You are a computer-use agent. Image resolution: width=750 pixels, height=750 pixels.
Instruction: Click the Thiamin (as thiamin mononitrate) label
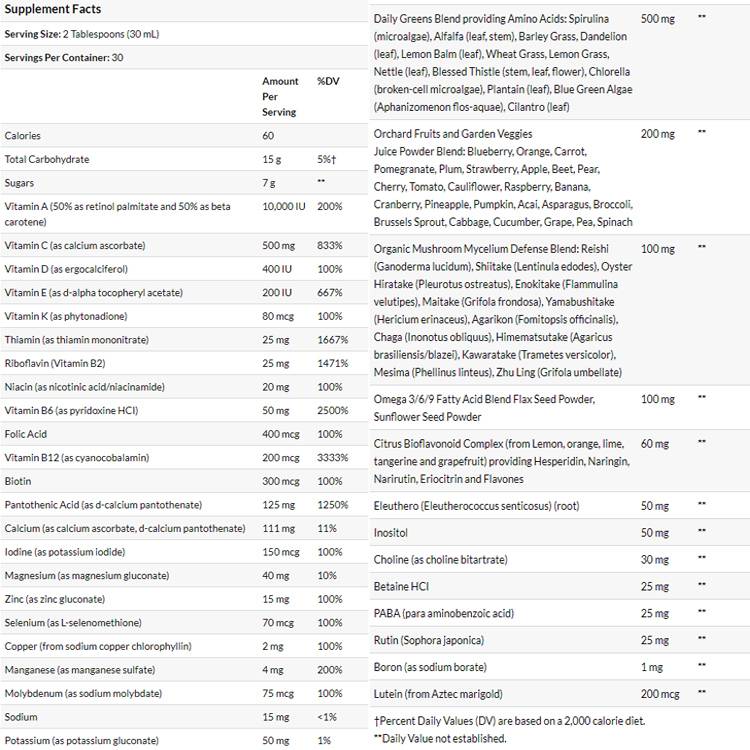(x=76, y=340)
